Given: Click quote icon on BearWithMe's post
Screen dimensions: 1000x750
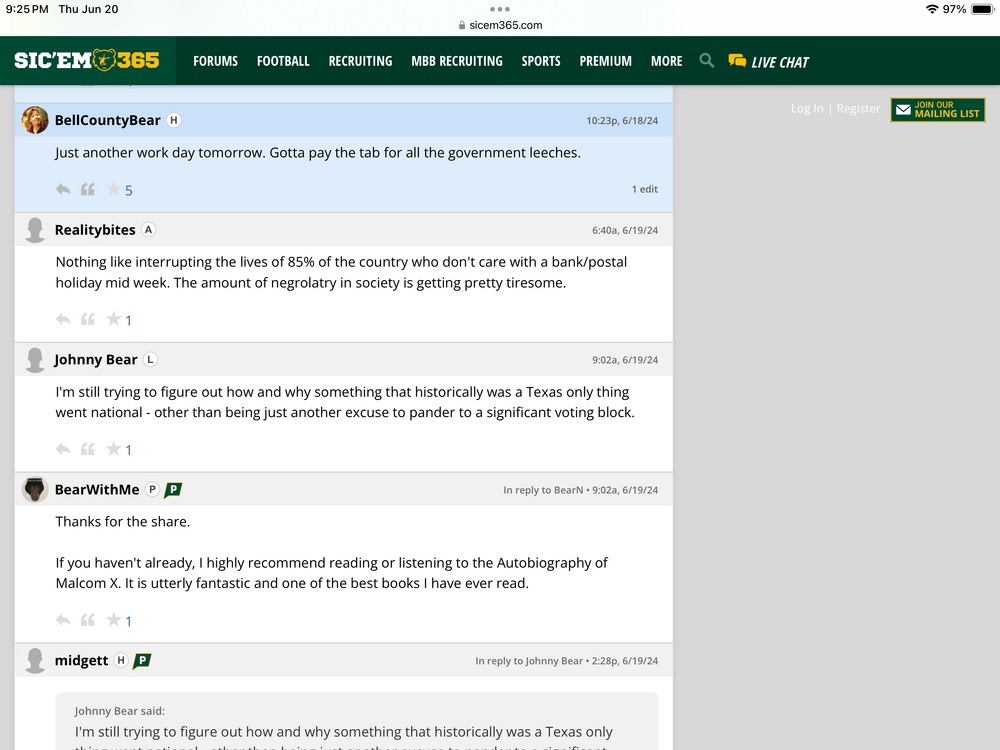Looking at the screenshot, I should [88, 620].
